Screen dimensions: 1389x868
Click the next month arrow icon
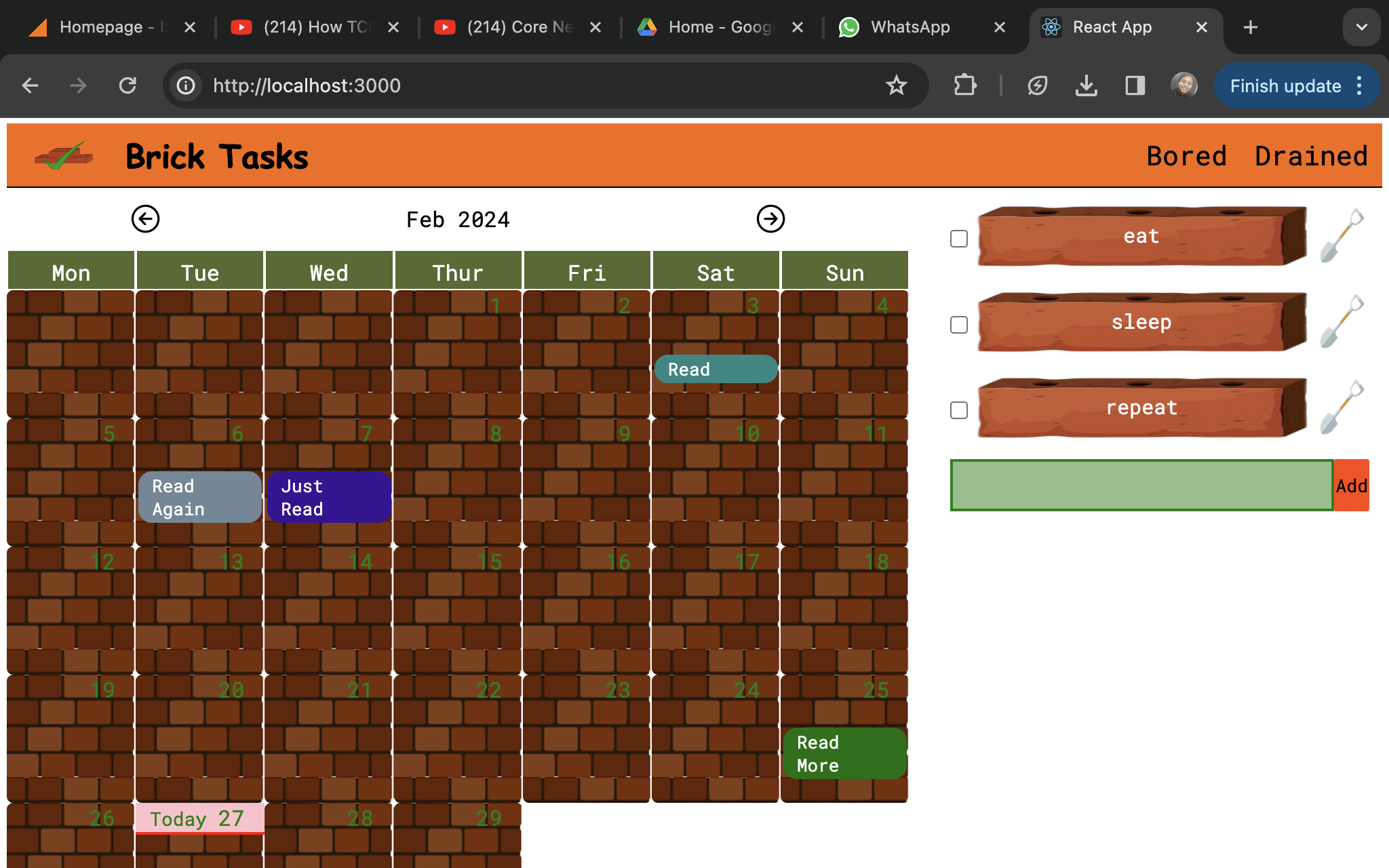770,219
